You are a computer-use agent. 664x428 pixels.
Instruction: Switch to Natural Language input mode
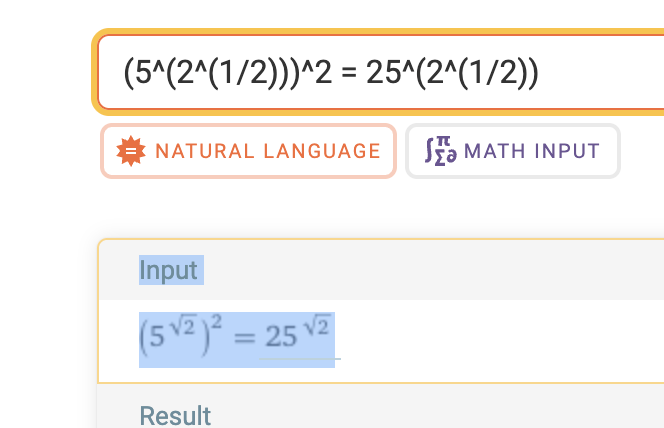tap(249, 151)
